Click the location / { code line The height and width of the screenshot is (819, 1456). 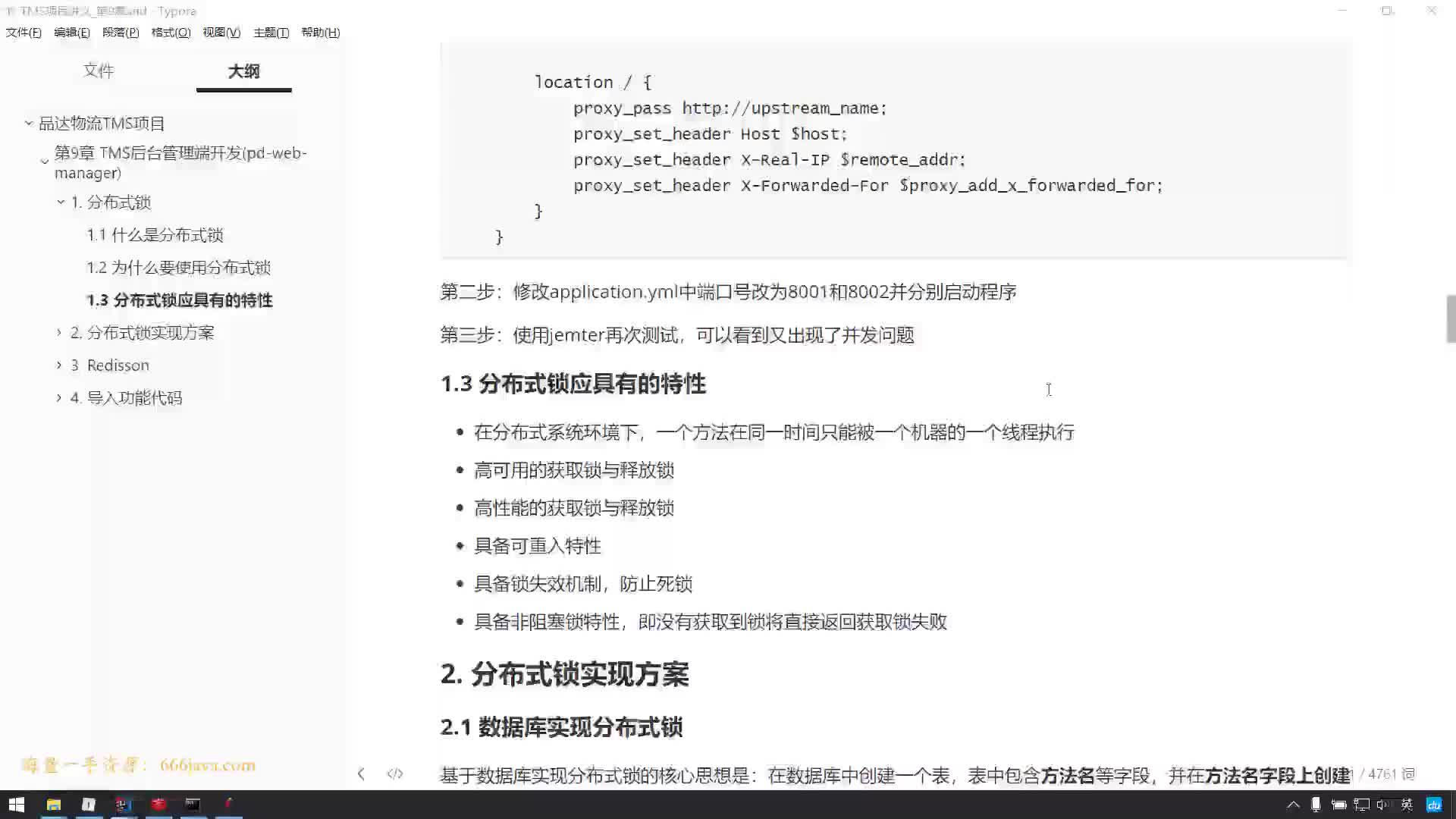[x=592, y=83]
